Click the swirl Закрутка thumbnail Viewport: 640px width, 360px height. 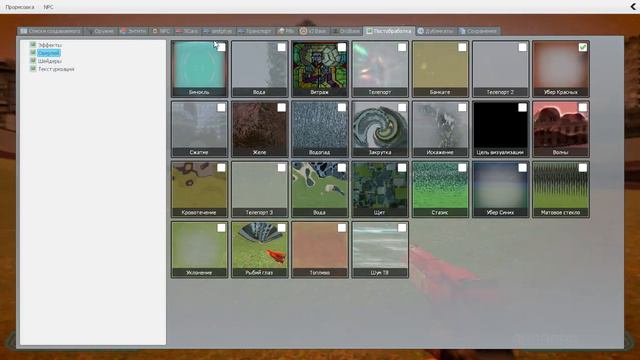(380, 129)
